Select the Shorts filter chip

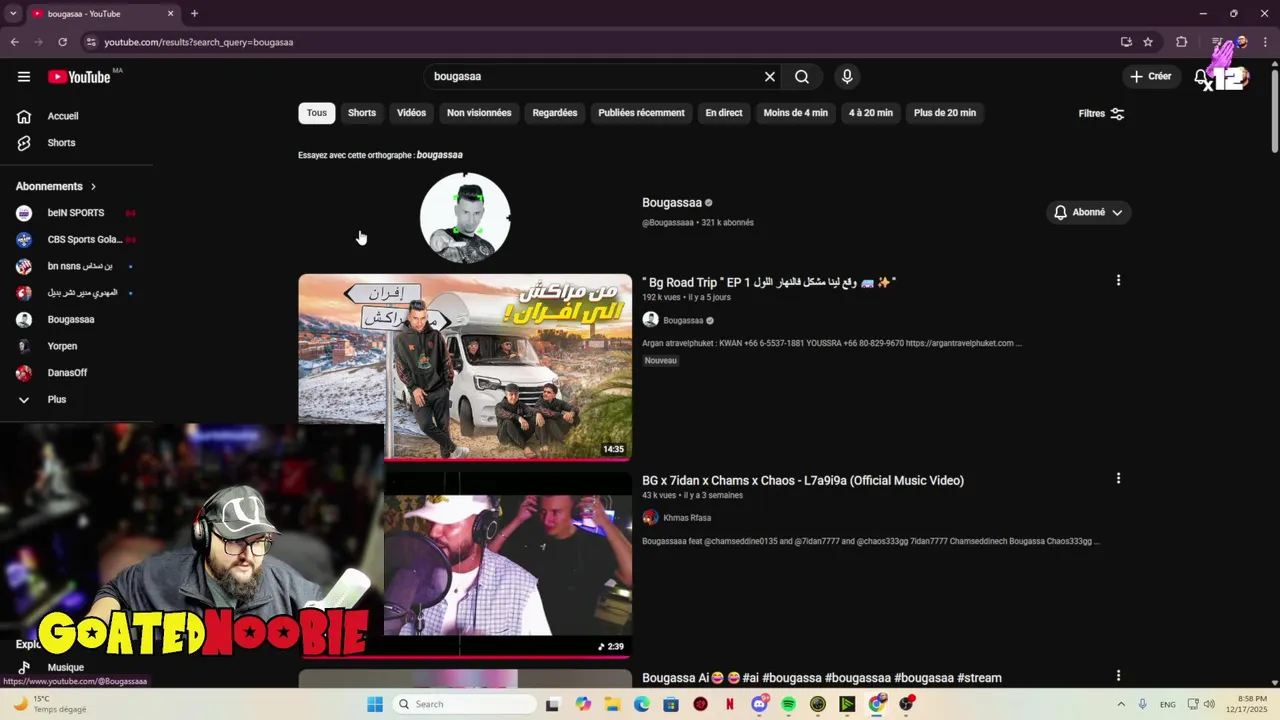click(x=362, y=113)
